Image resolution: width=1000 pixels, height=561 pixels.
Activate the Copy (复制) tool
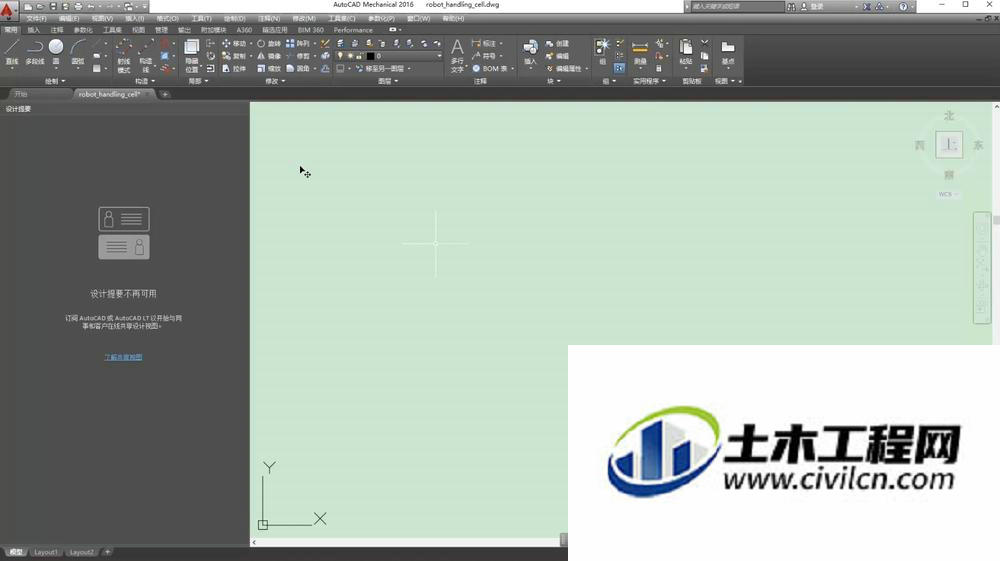(233, 56)
